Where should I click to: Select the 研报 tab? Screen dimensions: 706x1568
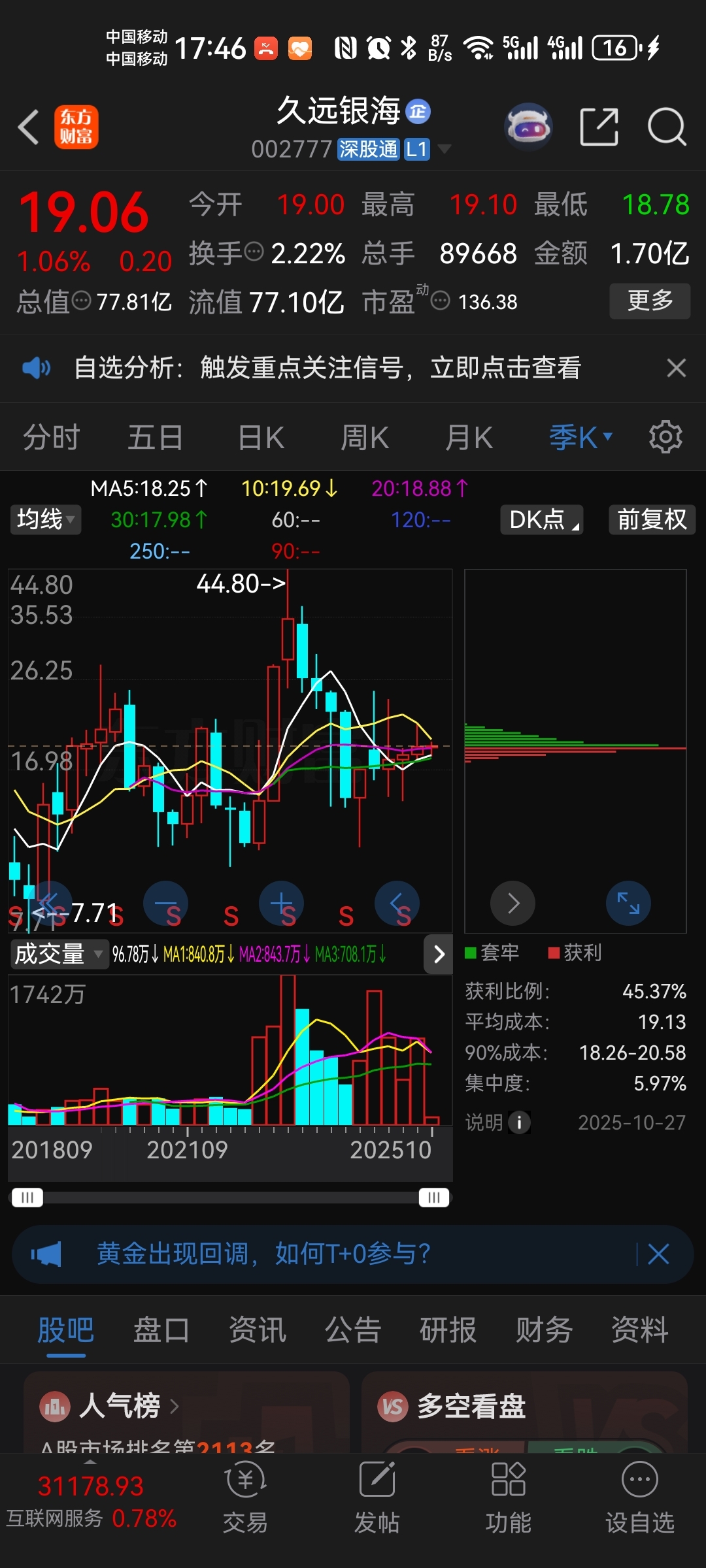point(448,1330)
